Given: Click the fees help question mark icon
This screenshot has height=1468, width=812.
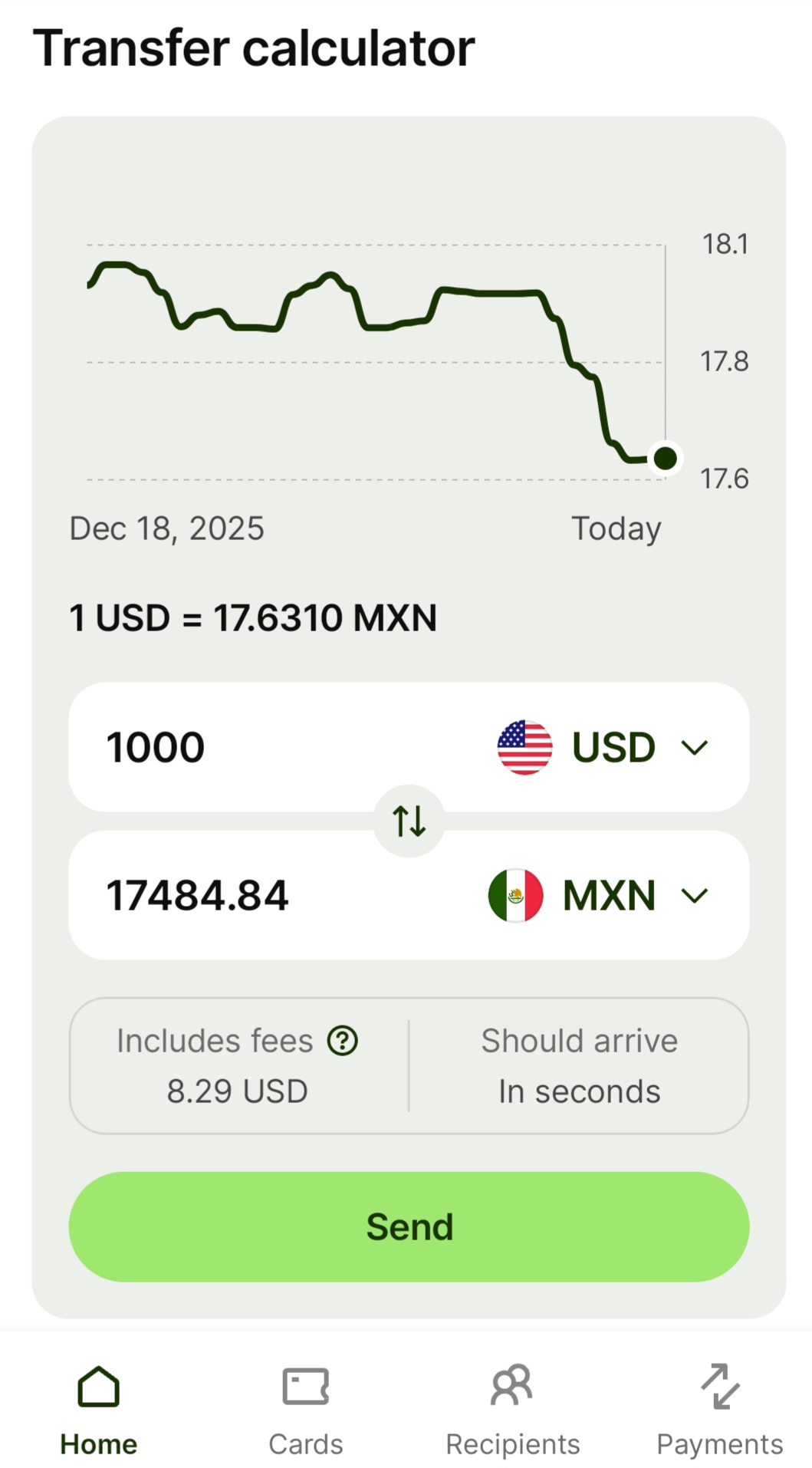Looking at the screenshot, I should (342, 1041).
